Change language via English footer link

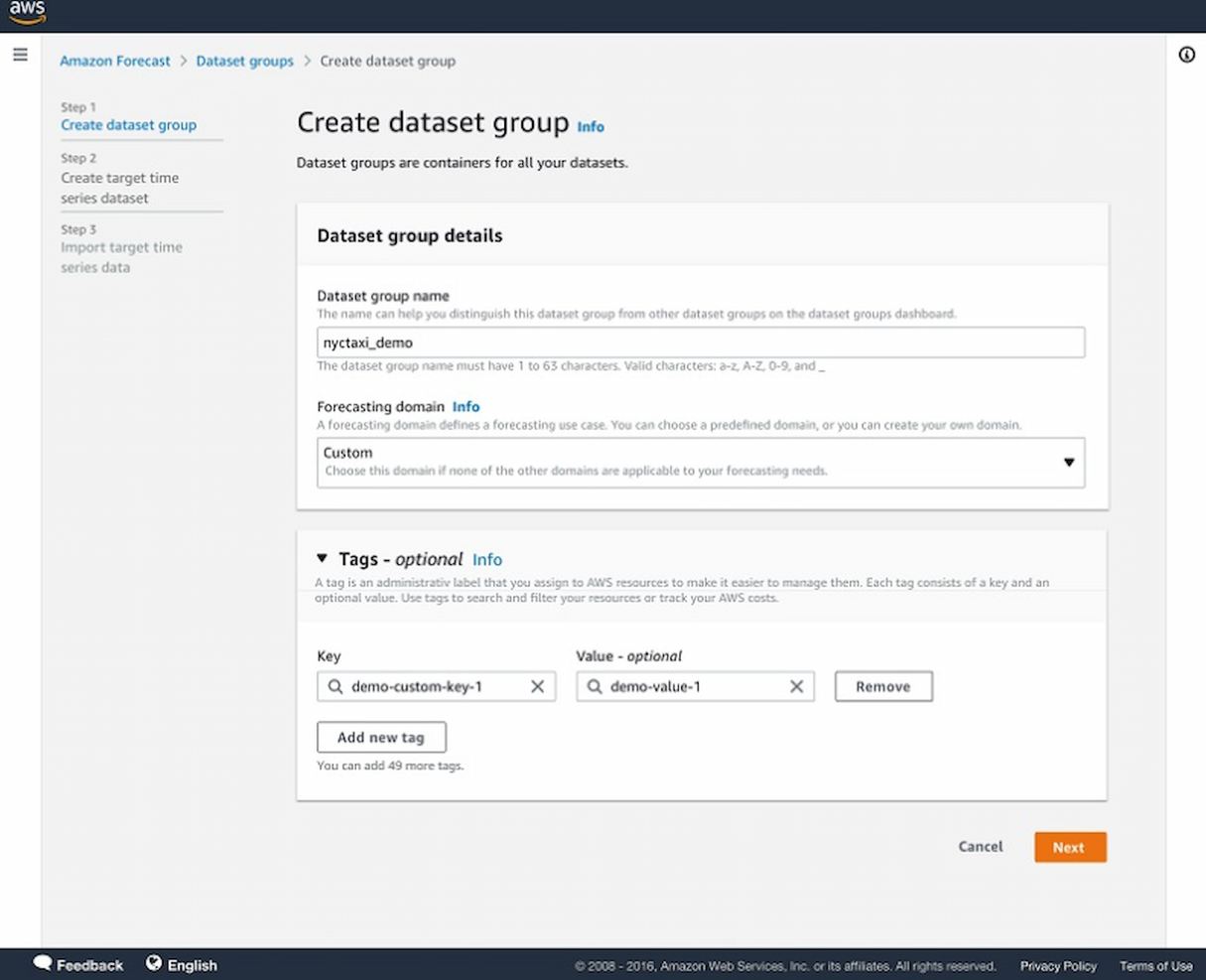click(193, 965)
